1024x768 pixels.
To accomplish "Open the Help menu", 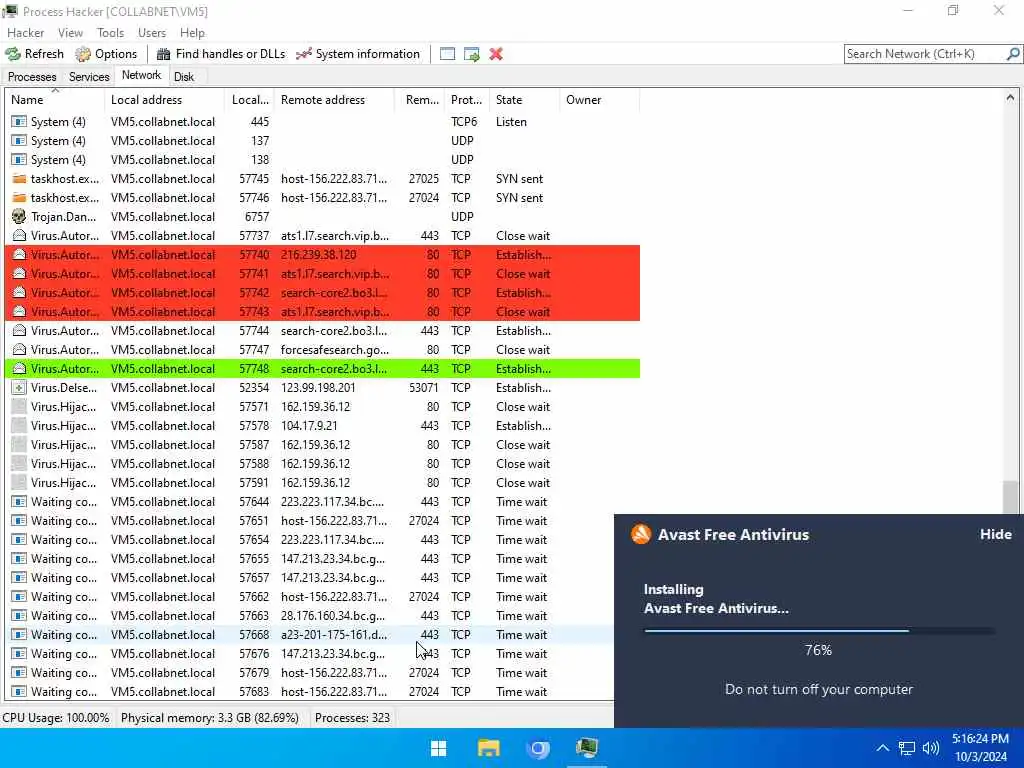I will [192, 33].
